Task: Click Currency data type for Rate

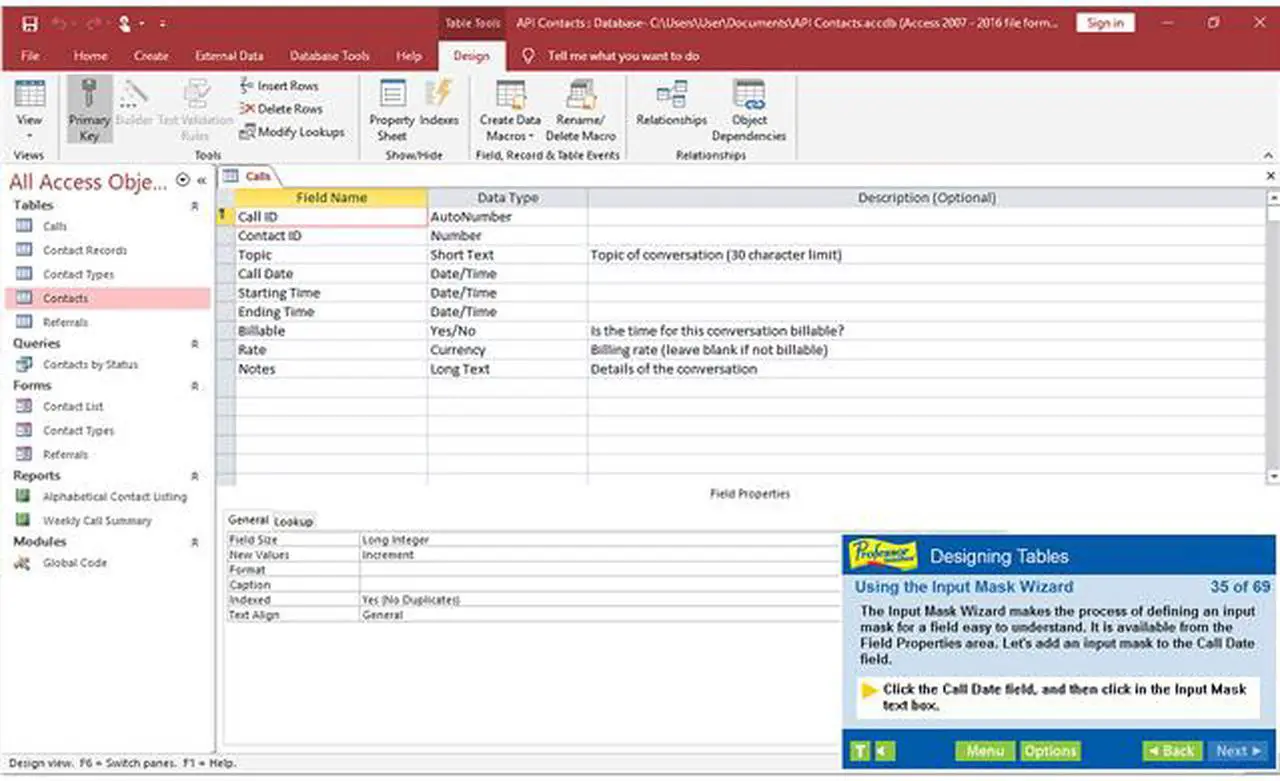Action: 507,350
